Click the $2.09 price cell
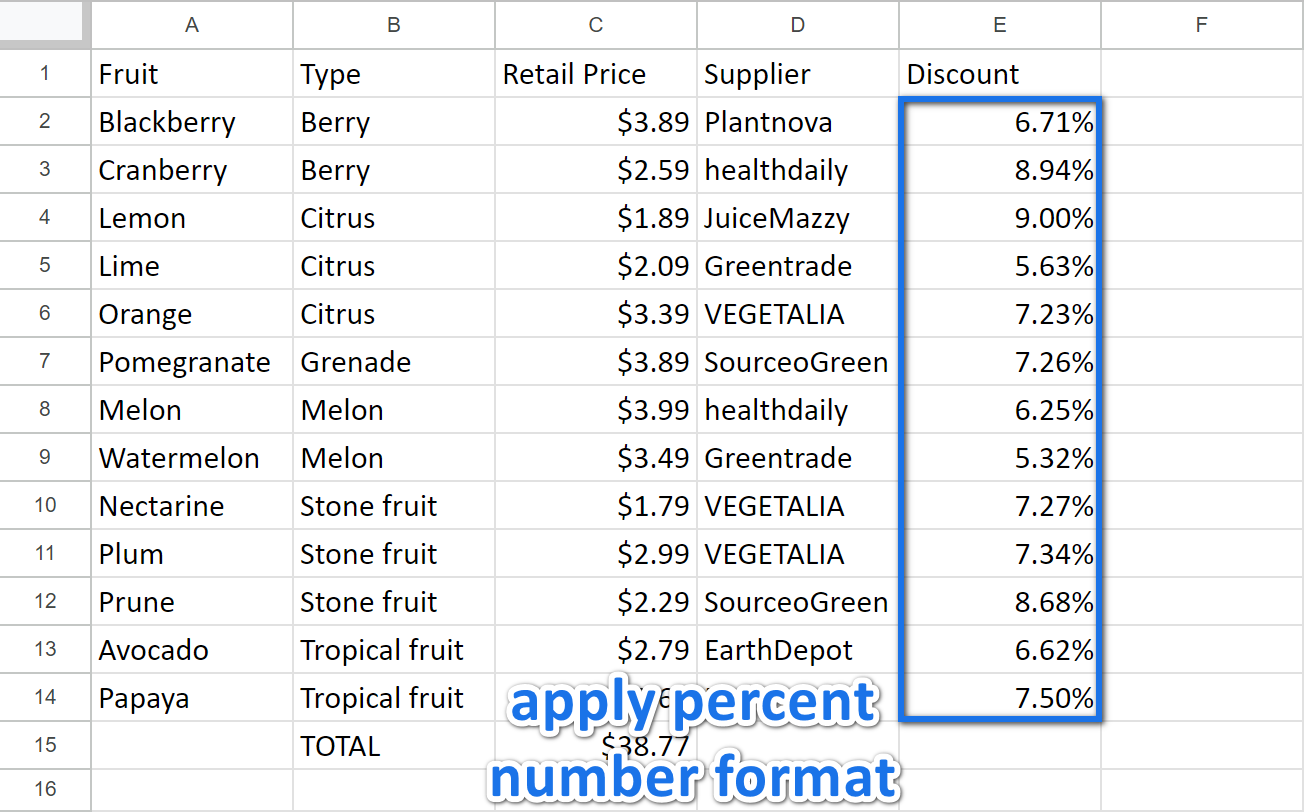Image resolution: width=1304 pixels, height=812 pixels. tap(596, 266)
